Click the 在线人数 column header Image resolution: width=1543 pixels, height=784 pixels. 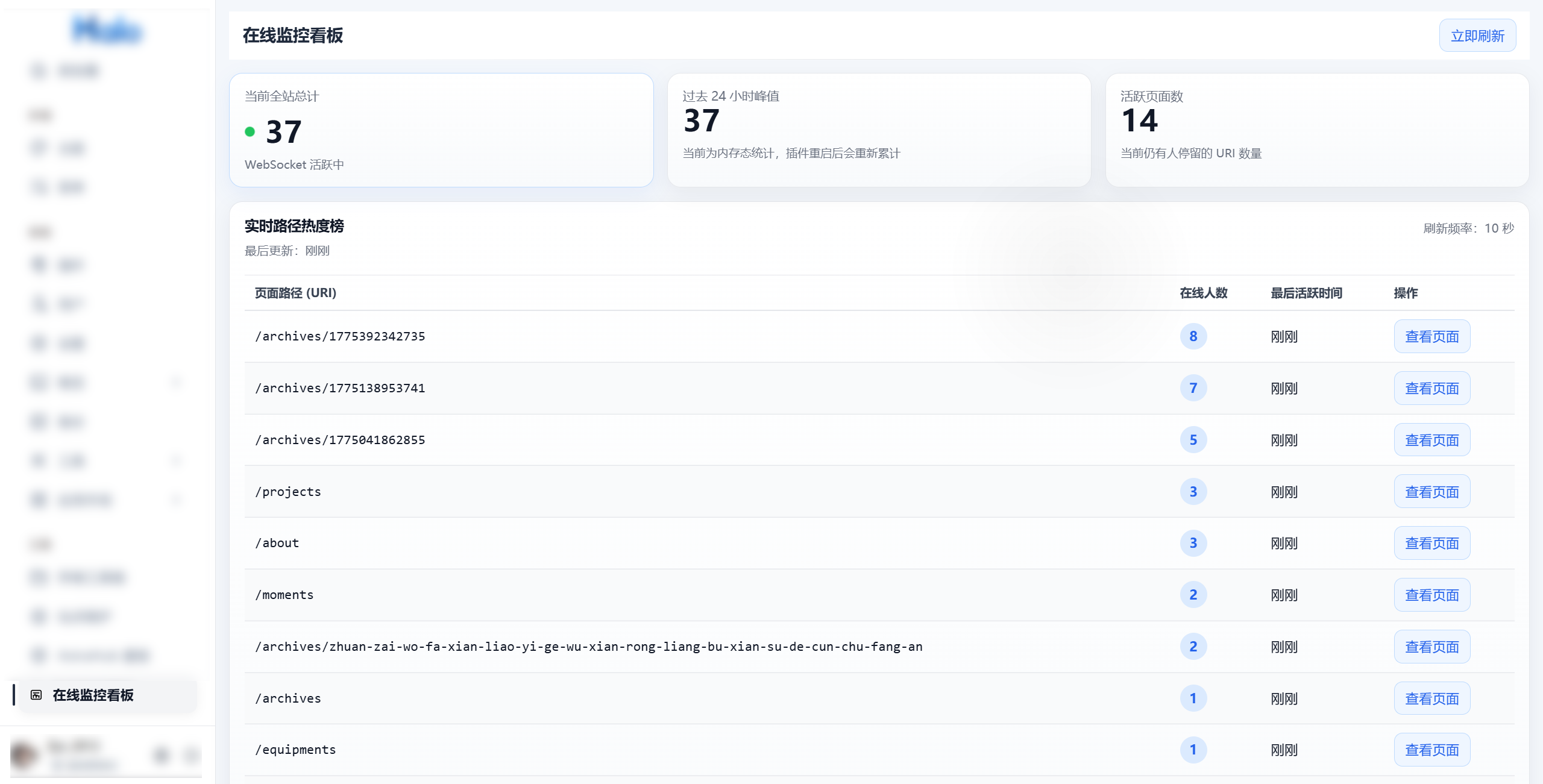click(1203, 293)
